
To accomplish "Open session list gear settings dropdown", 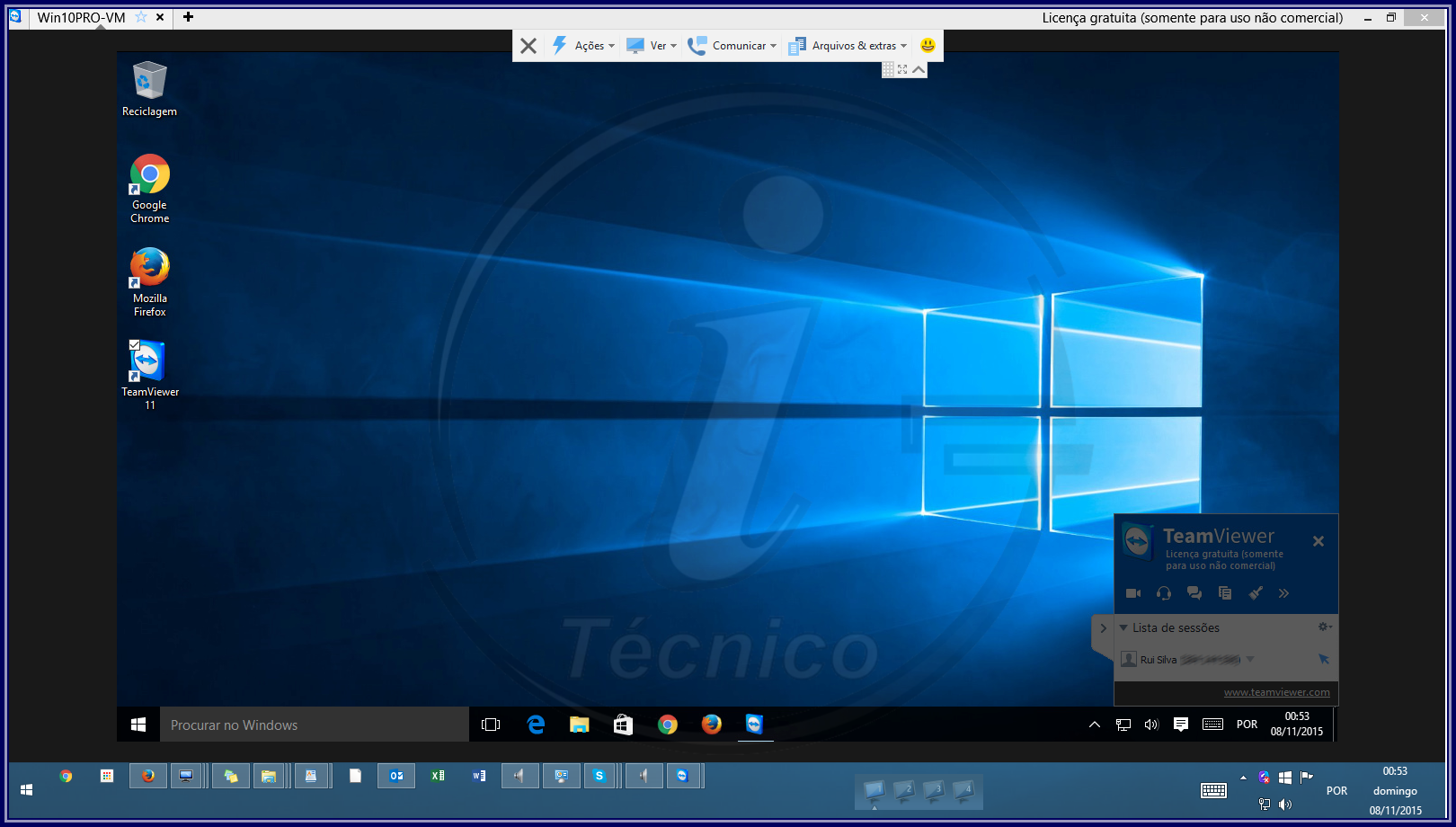I will (x=1324, y=627).
